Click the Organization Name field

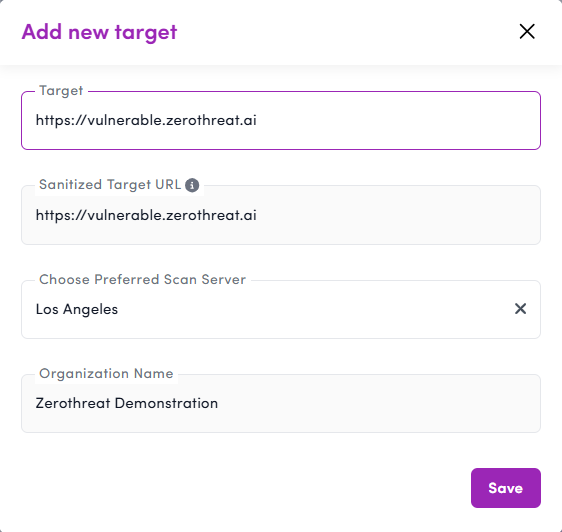click(281, 403)
